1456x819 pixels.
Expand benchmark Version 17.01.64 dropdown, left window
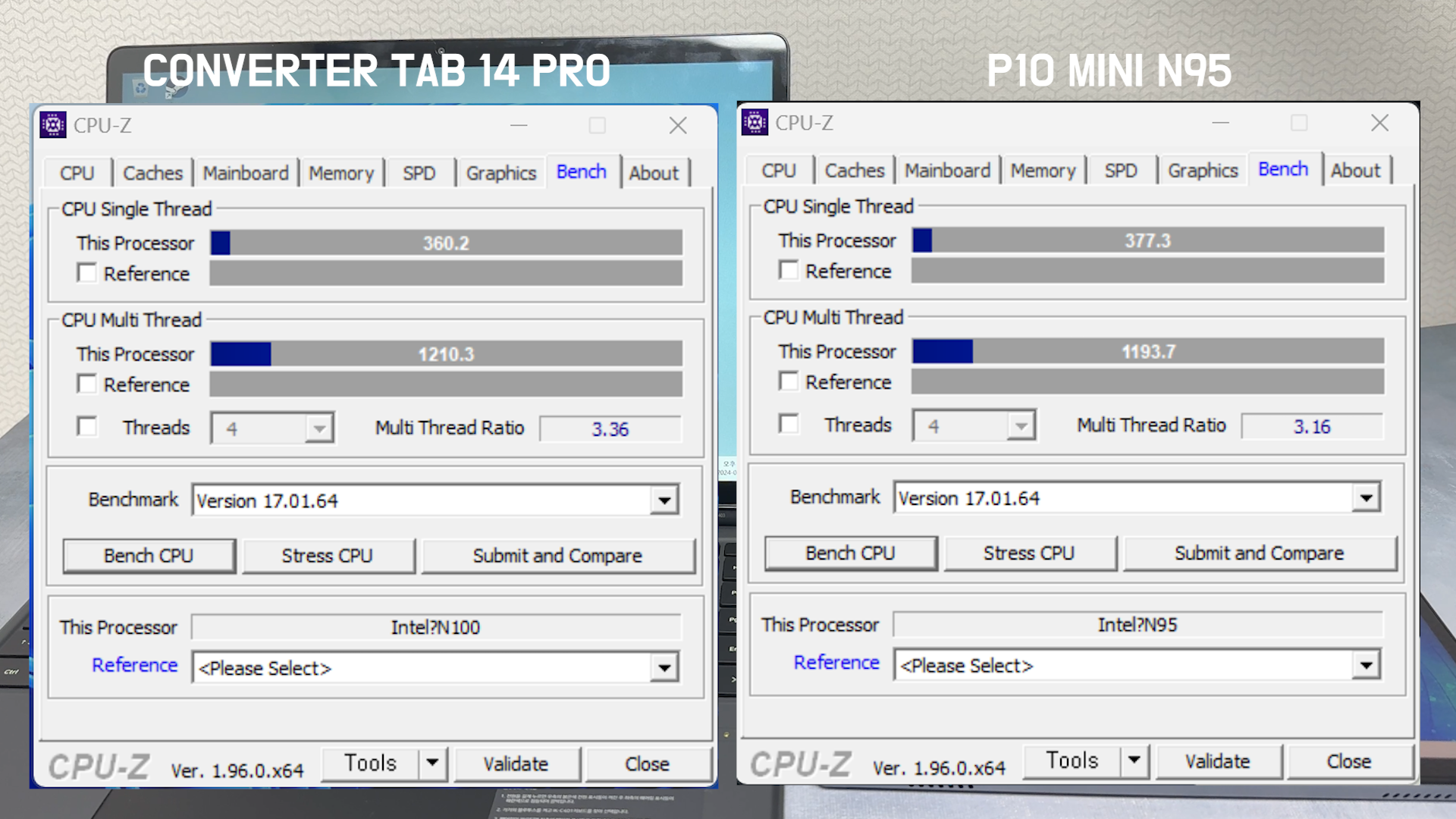(664, 500)
